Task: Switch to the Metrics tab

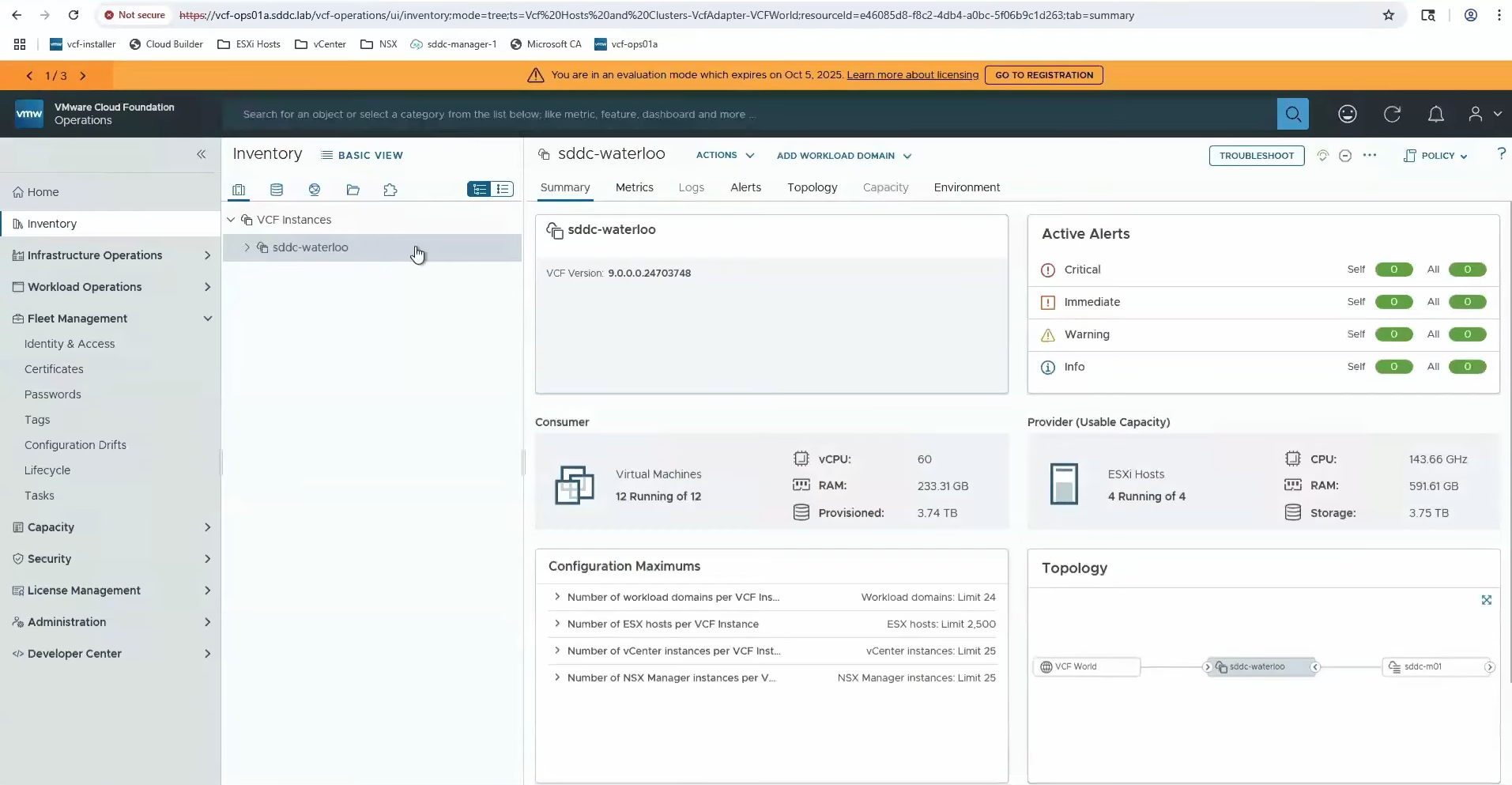Action: pos(634,187)
